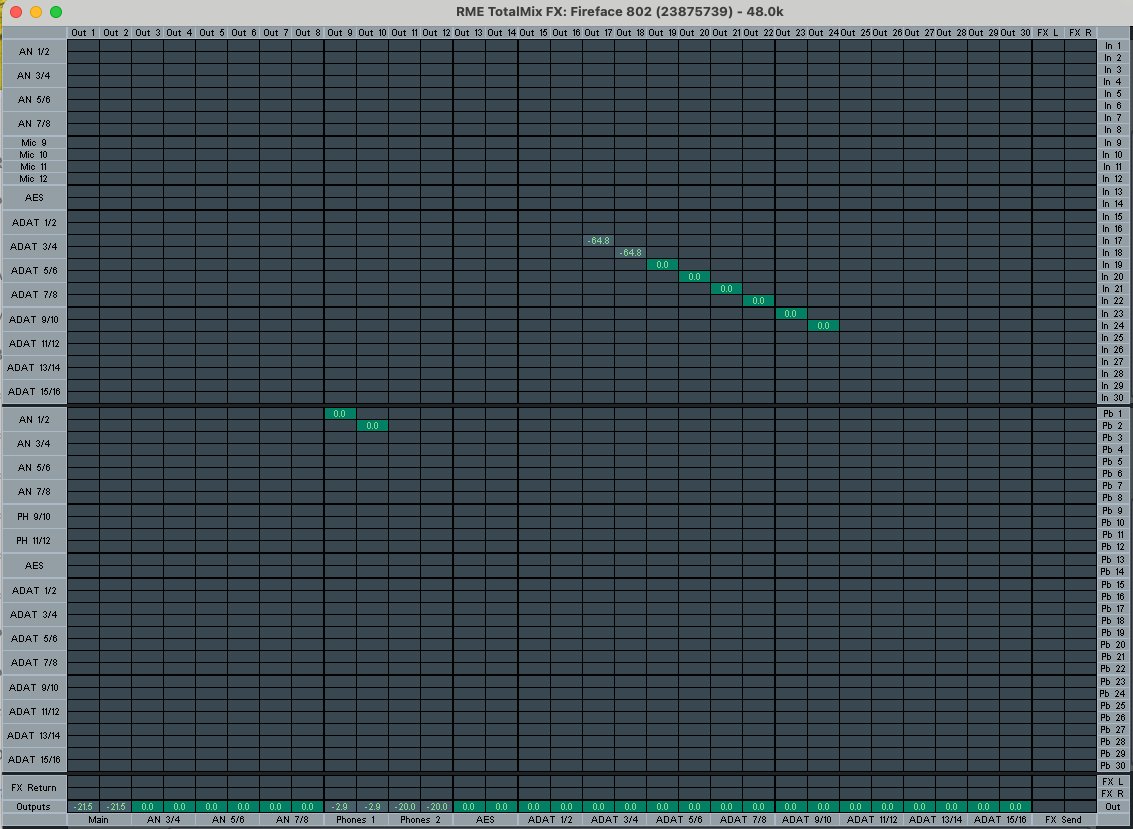Select the Mic 10 input row label
This screenshot has width=1133, height=829.
34,155
